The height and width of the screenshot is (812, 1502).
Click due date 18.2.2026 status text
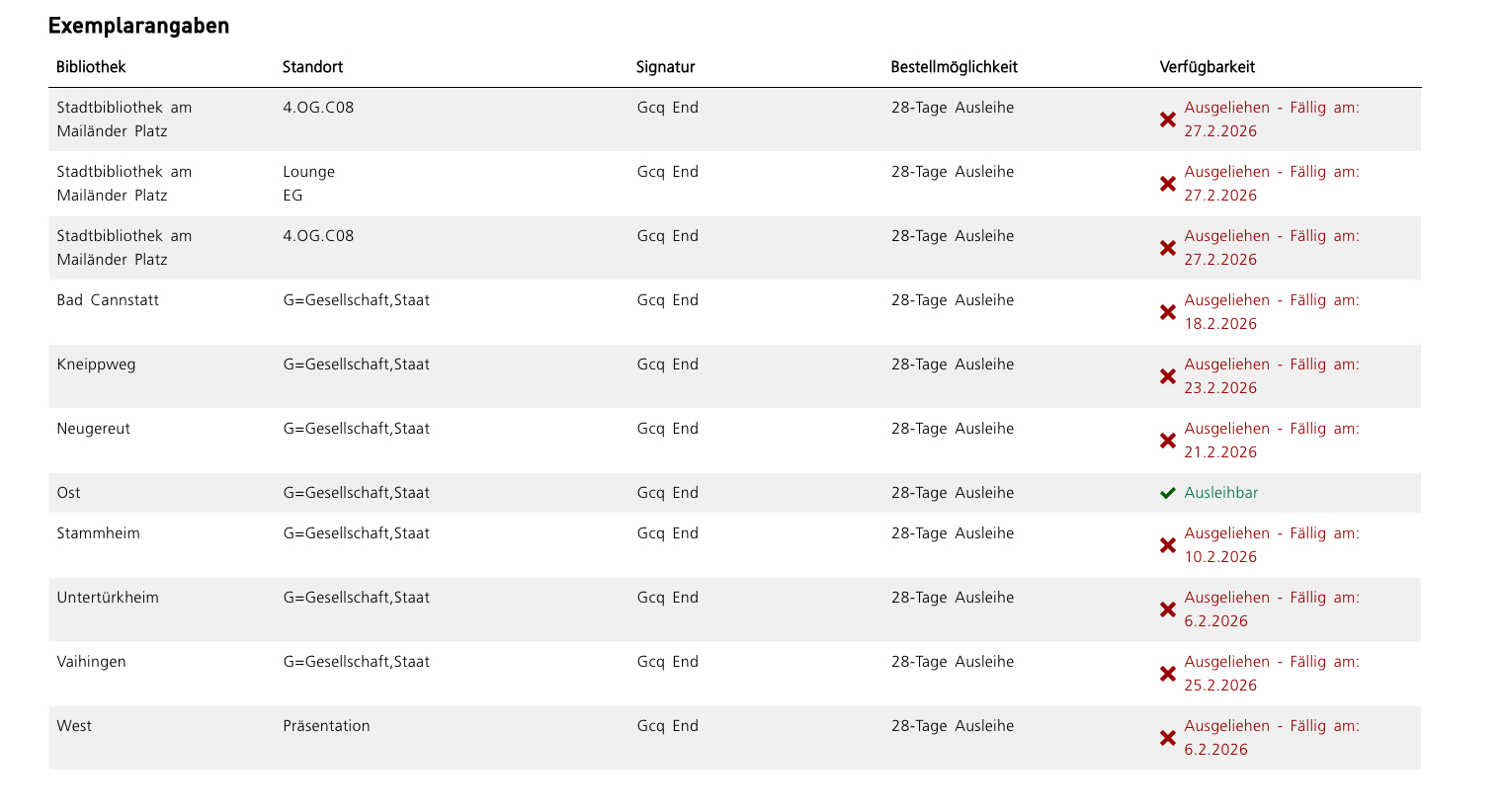coord(1220,324)
